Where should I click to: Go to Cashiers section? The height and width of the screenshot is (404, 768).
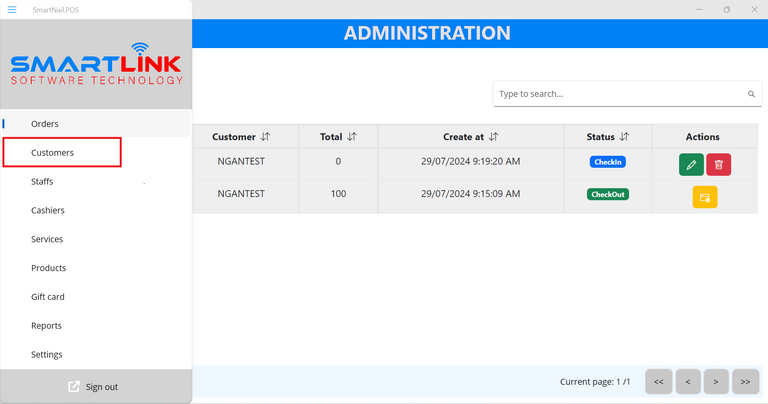[x=47, y=211]
